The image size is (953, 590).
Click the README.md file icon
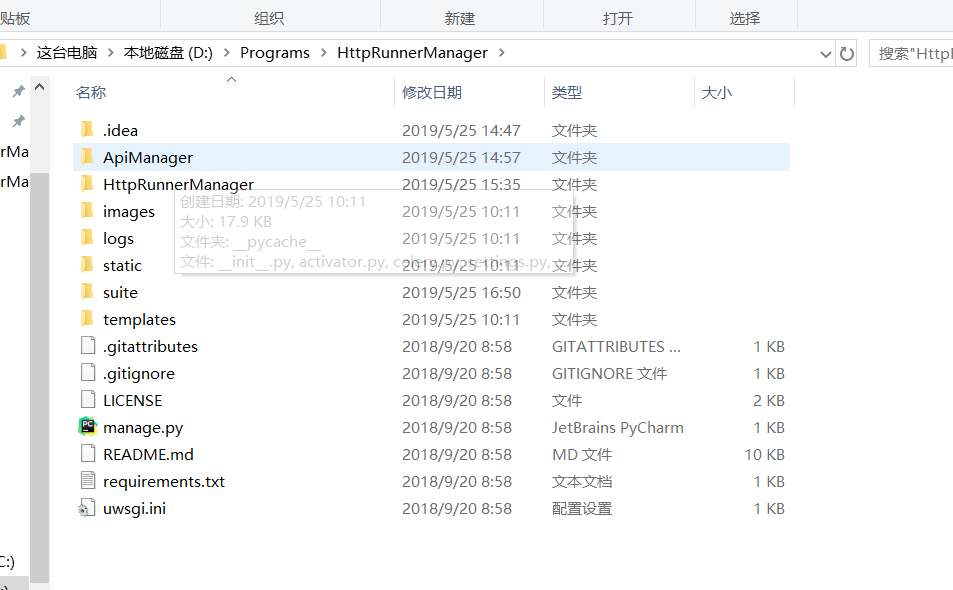[88, 454]
